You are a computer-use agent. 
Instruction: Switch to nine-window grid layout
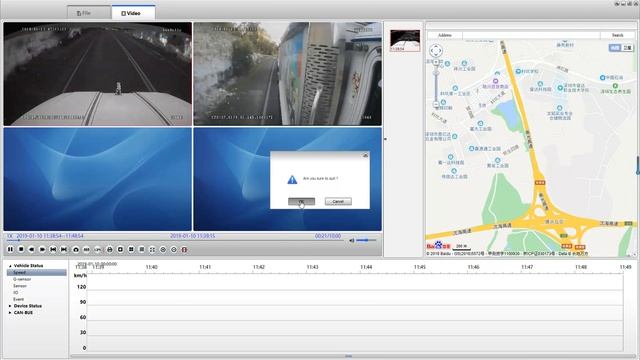click(142, 249)
